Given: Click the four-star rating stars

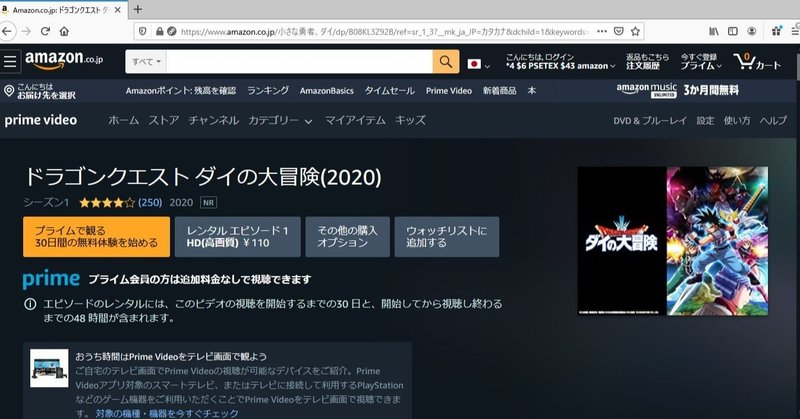Looking at the screenshot, I should 107,203.
